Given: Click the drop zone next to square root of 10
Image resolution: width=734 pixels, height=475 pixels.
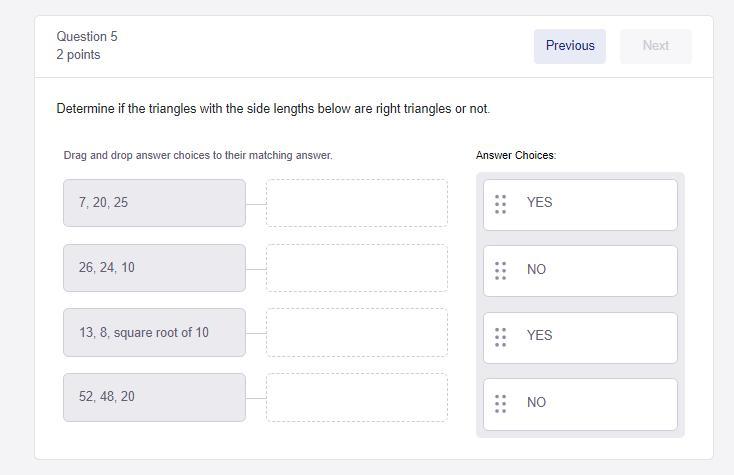Looking at the screenshot, I should point(357,333).
